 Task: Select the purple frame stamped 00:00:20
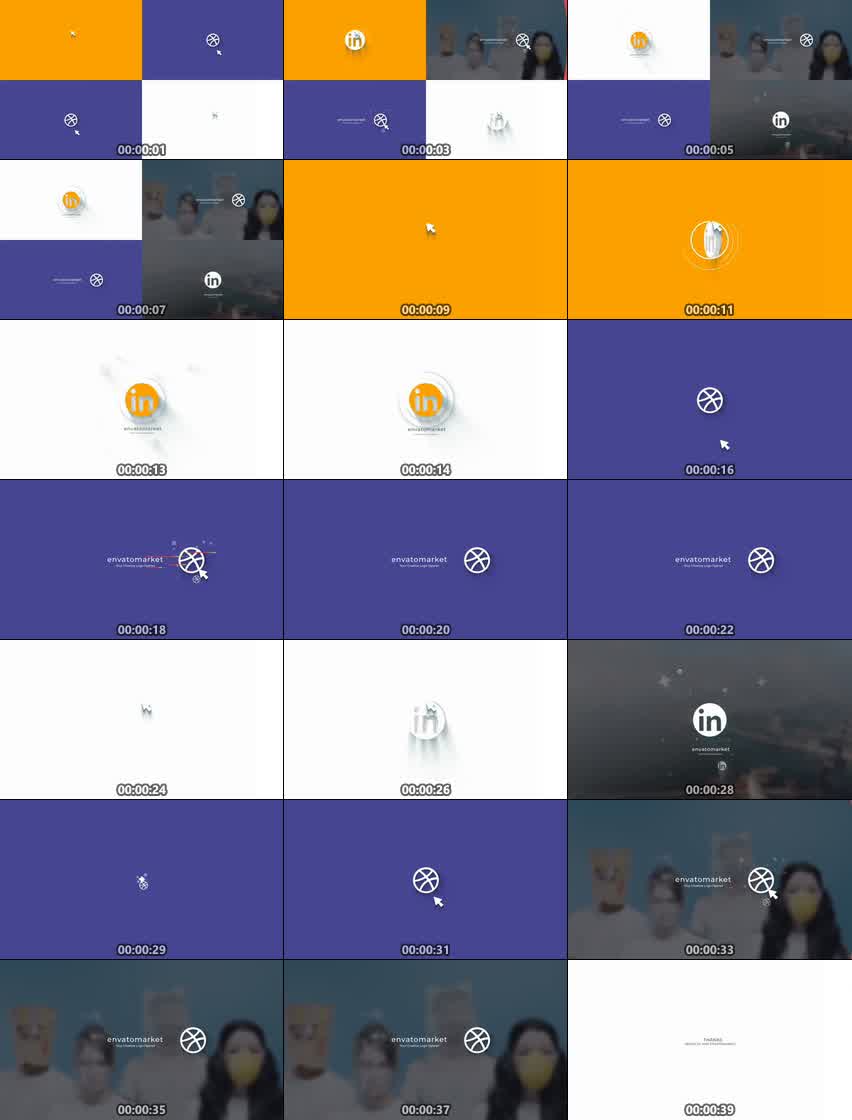426,559
